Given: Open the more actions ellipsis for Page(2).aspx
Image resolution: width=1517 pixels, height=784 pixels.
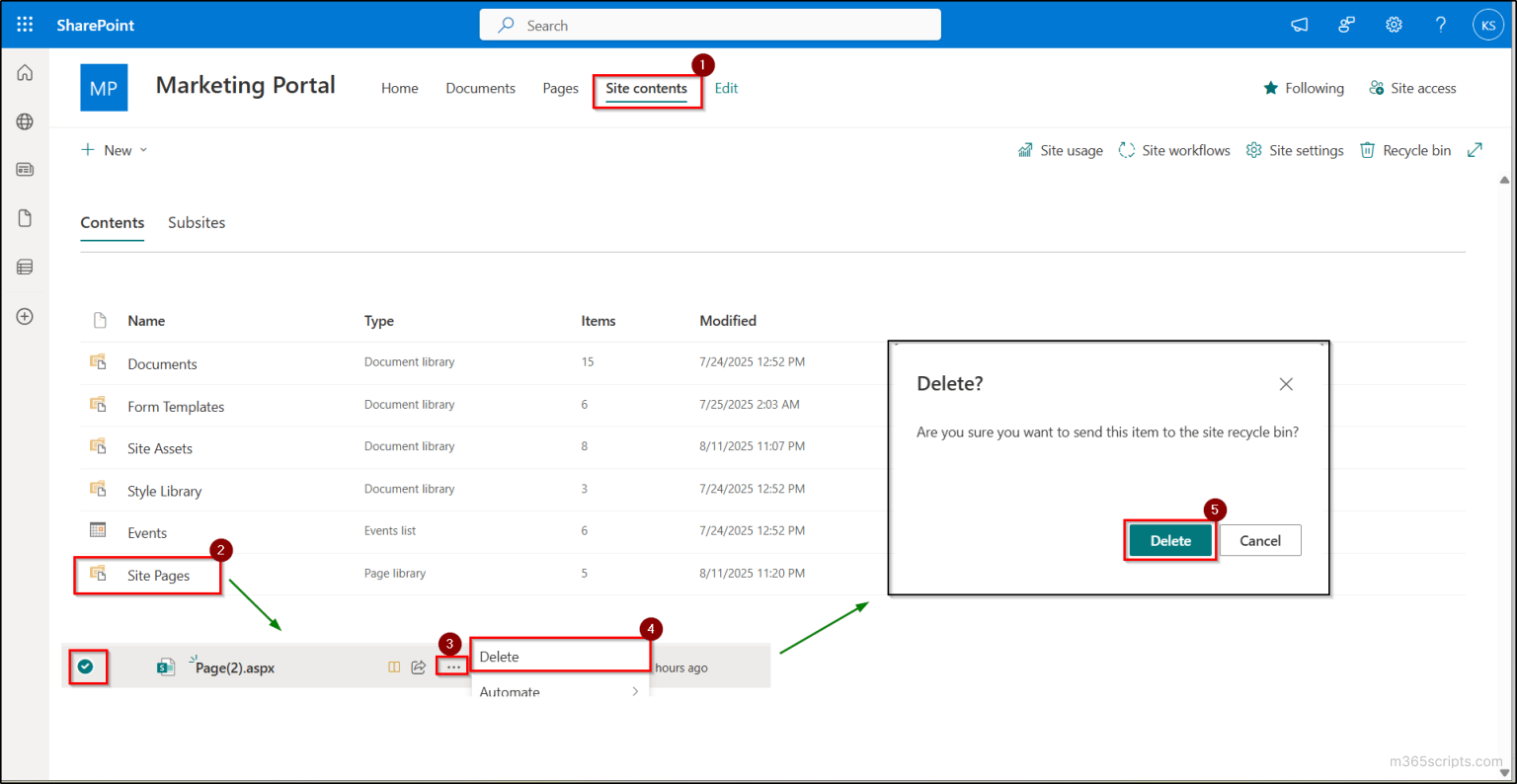Looking at the screenshot, I should (x=451, y=666).
